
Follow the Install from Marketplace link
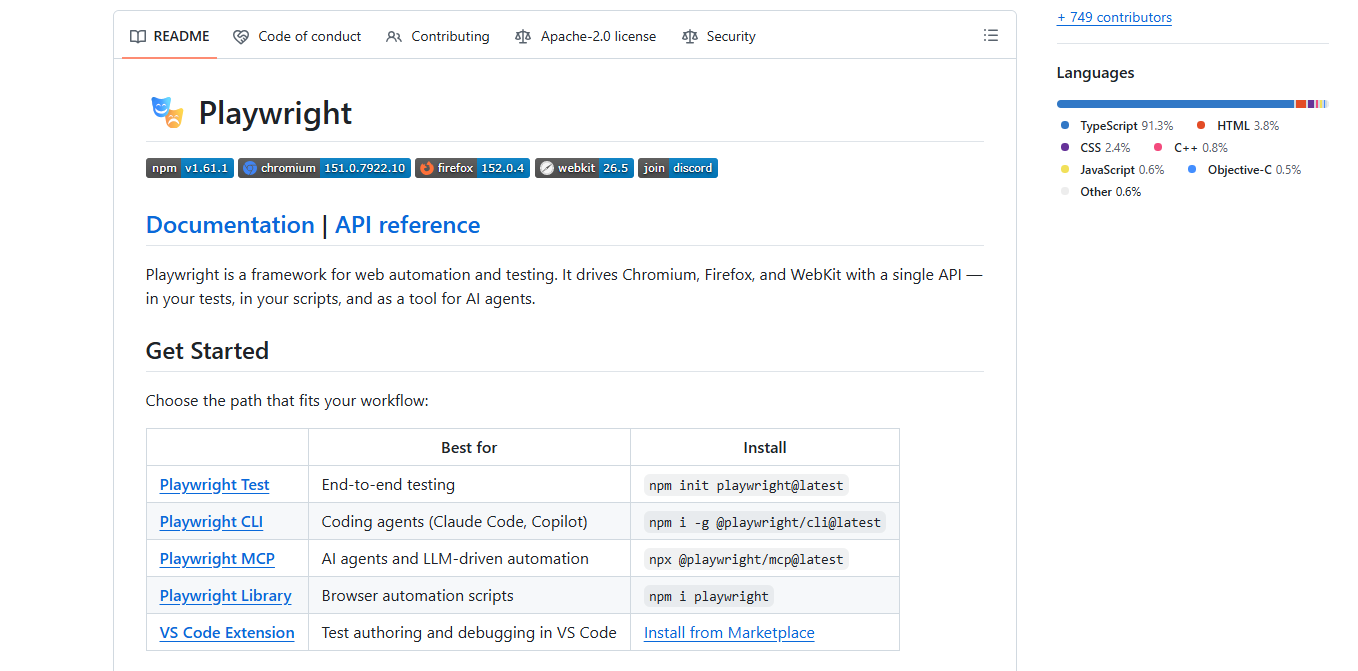pos(729,633)
